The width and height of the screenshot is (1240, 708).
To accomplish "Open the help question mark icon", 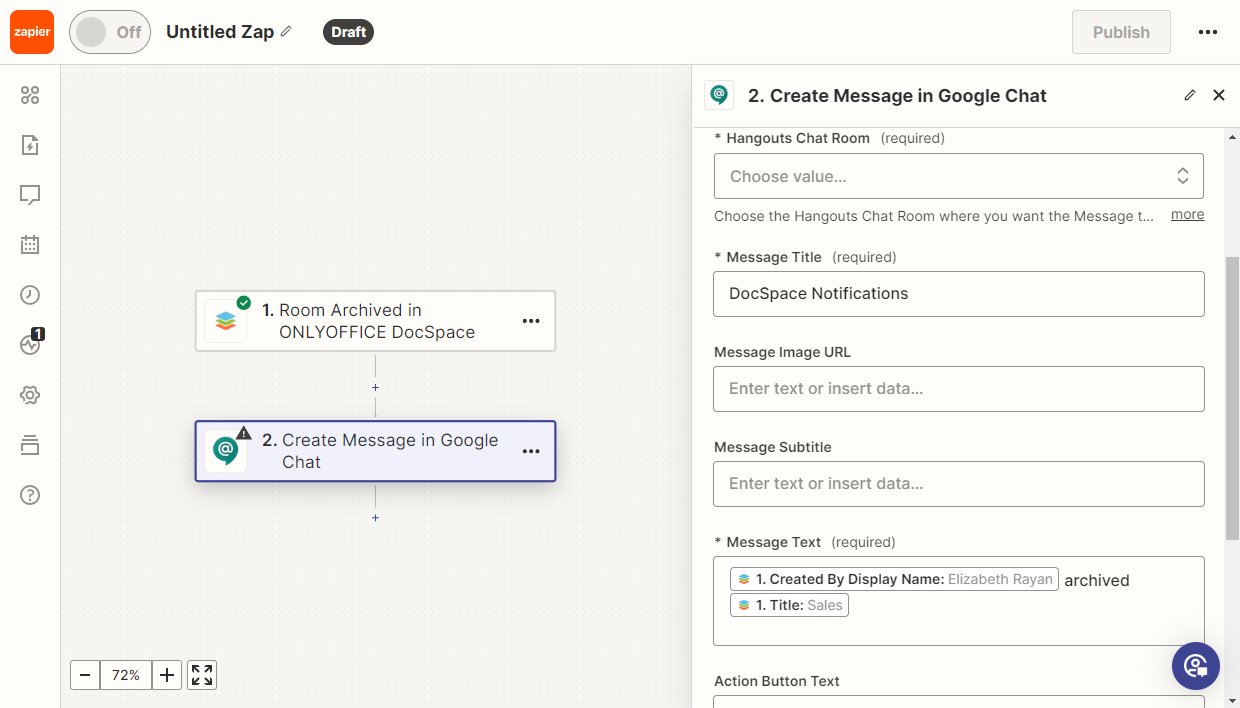I will click(30, 495).
